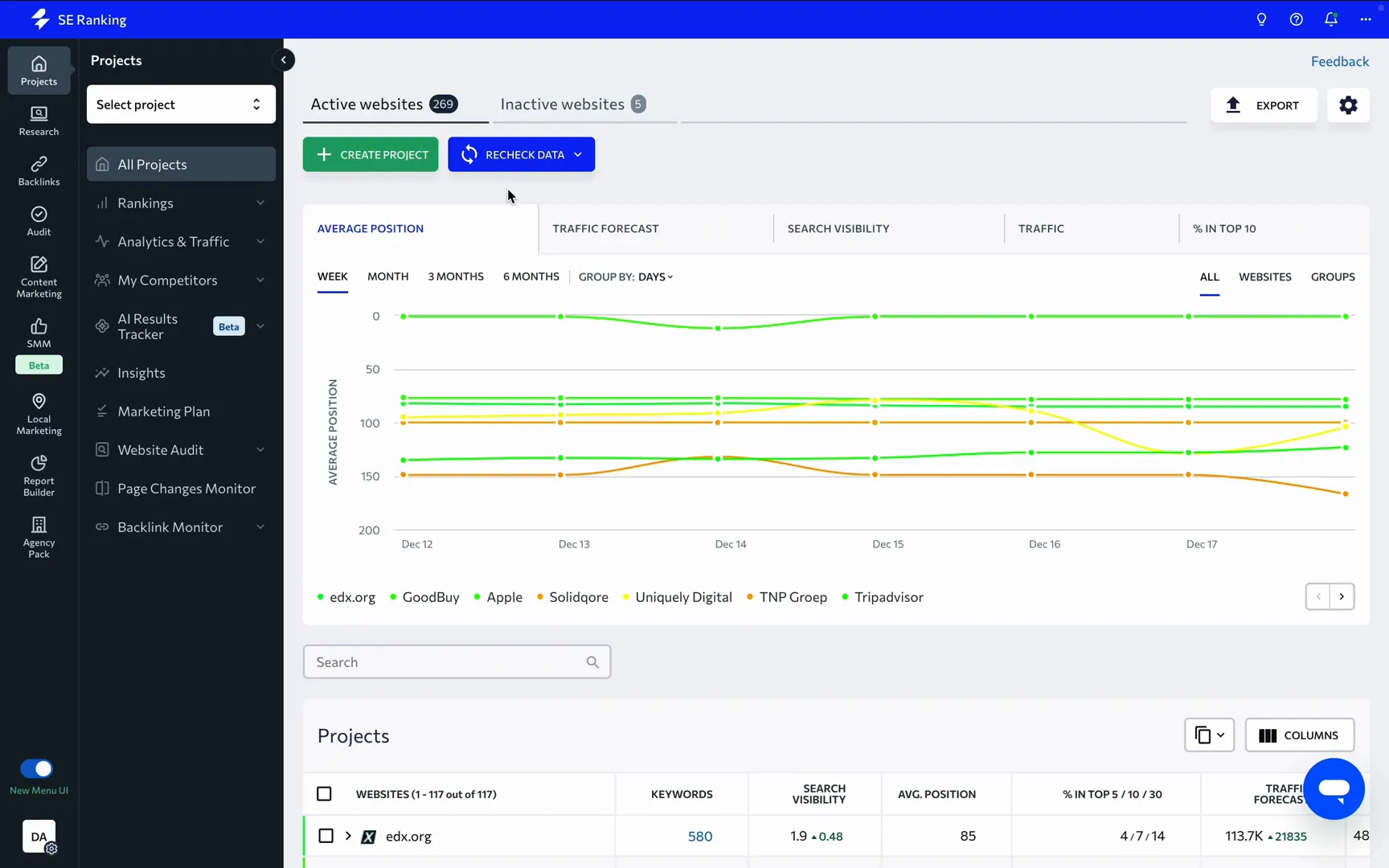This screenshot has height=868, width=1389.
Task: Open the help question mark icon
Action: [1296, 19]
